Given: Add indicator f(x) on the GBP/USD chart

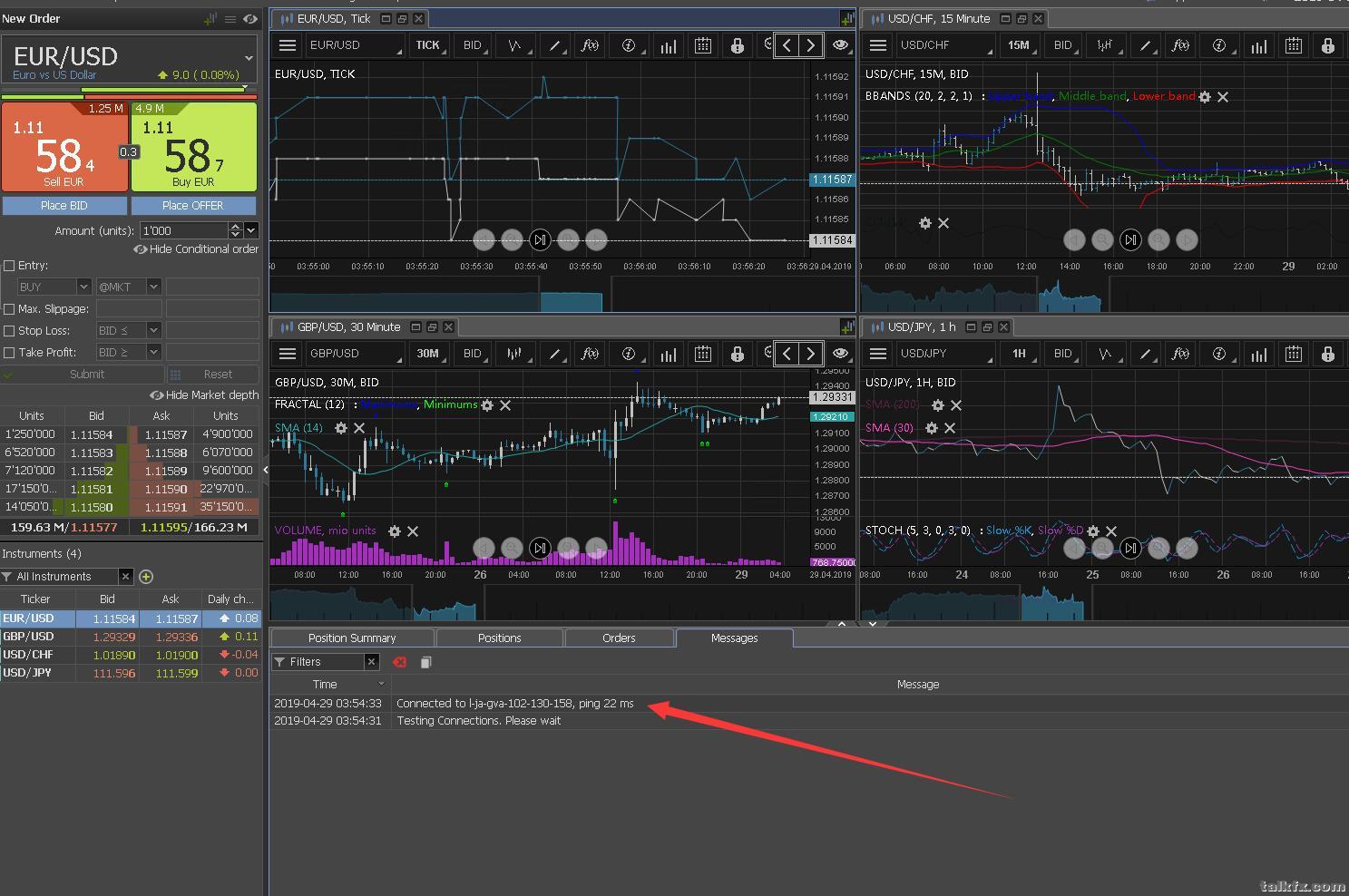Looking at the screenshot, I should pyautogui.click(x=590, y=354).
